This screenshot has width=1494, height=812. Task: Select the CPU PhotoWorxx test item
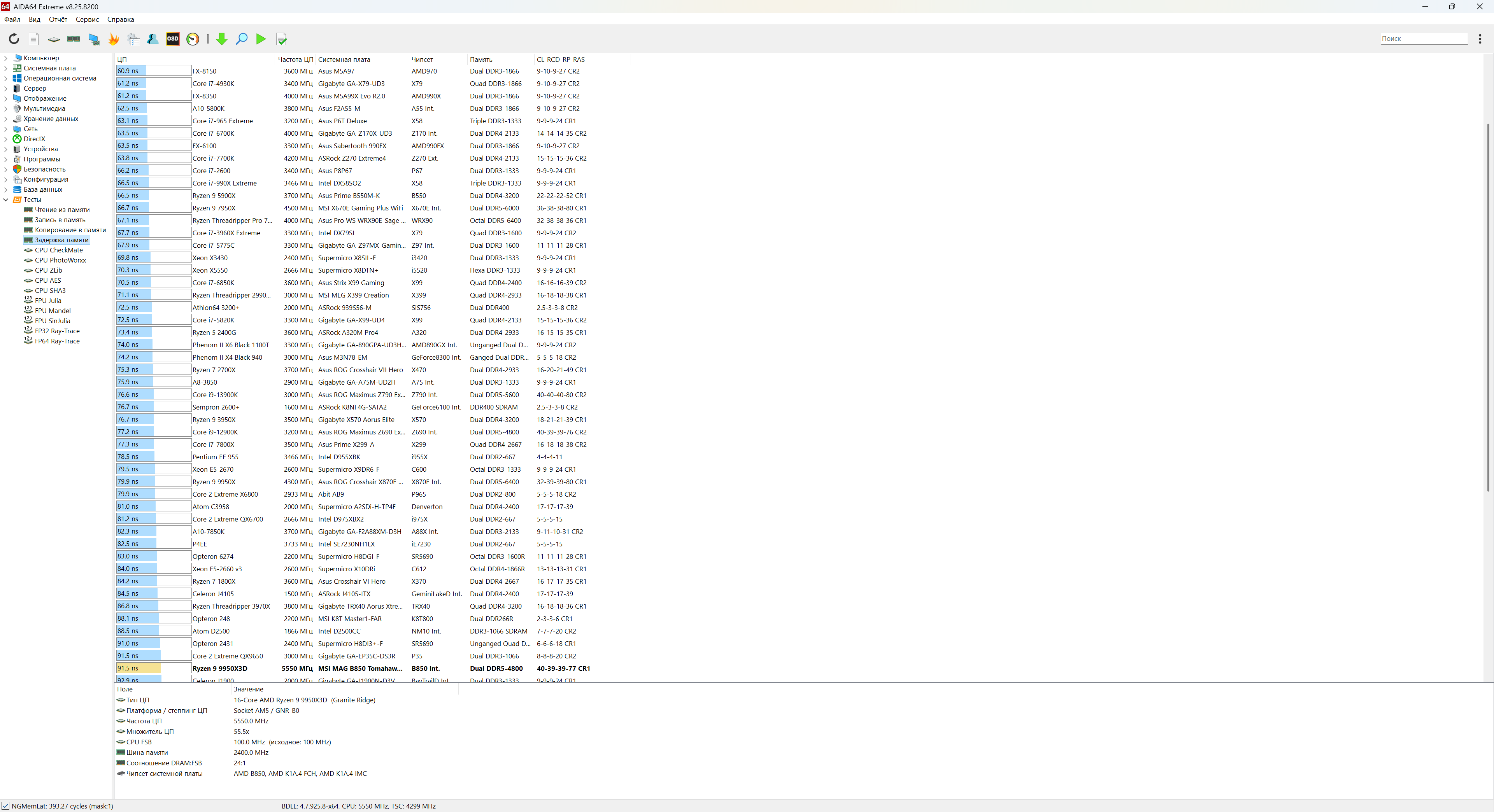60,260
